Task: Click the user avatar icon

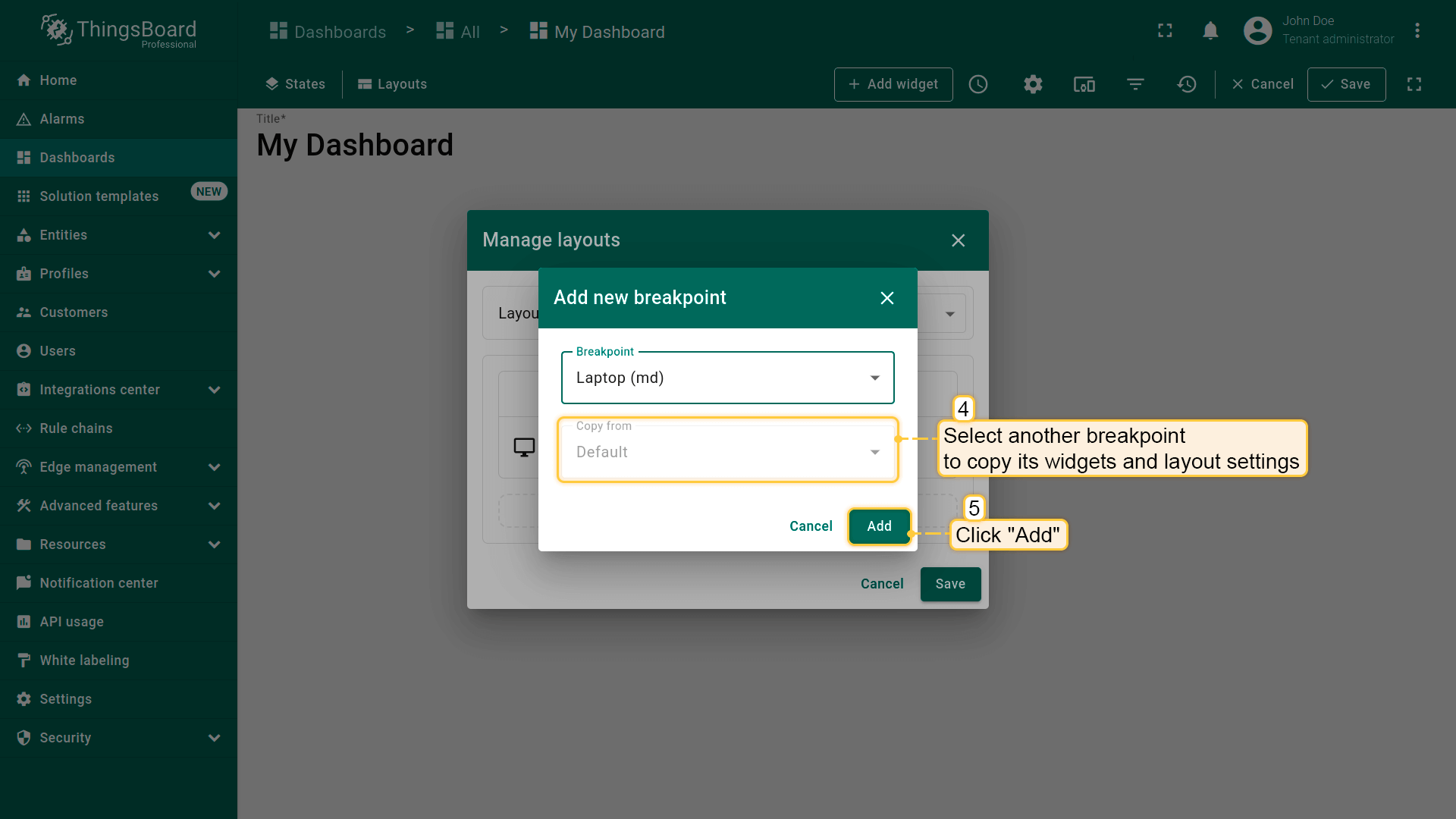Action: 1257,31
